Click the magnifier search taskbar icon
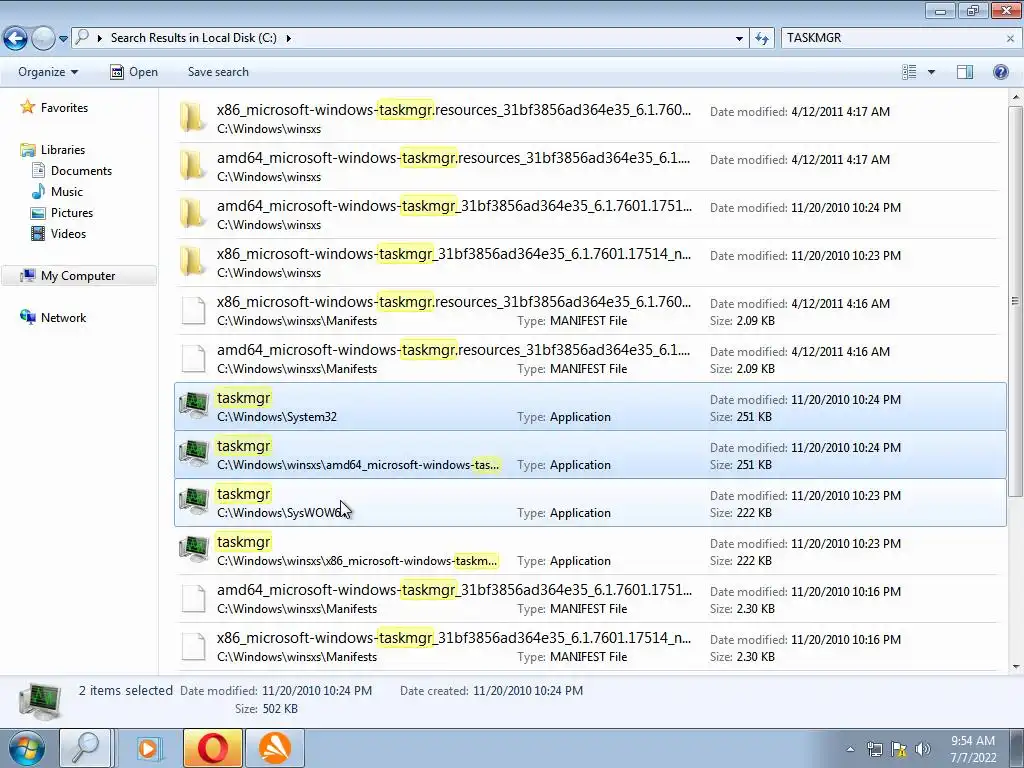This screenshot has width=1024, height=768. (84, 748)
